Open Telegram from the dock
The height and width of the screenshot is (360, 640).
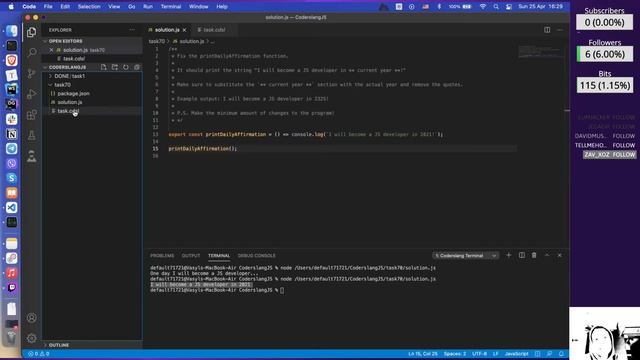(x=11, y=149)
